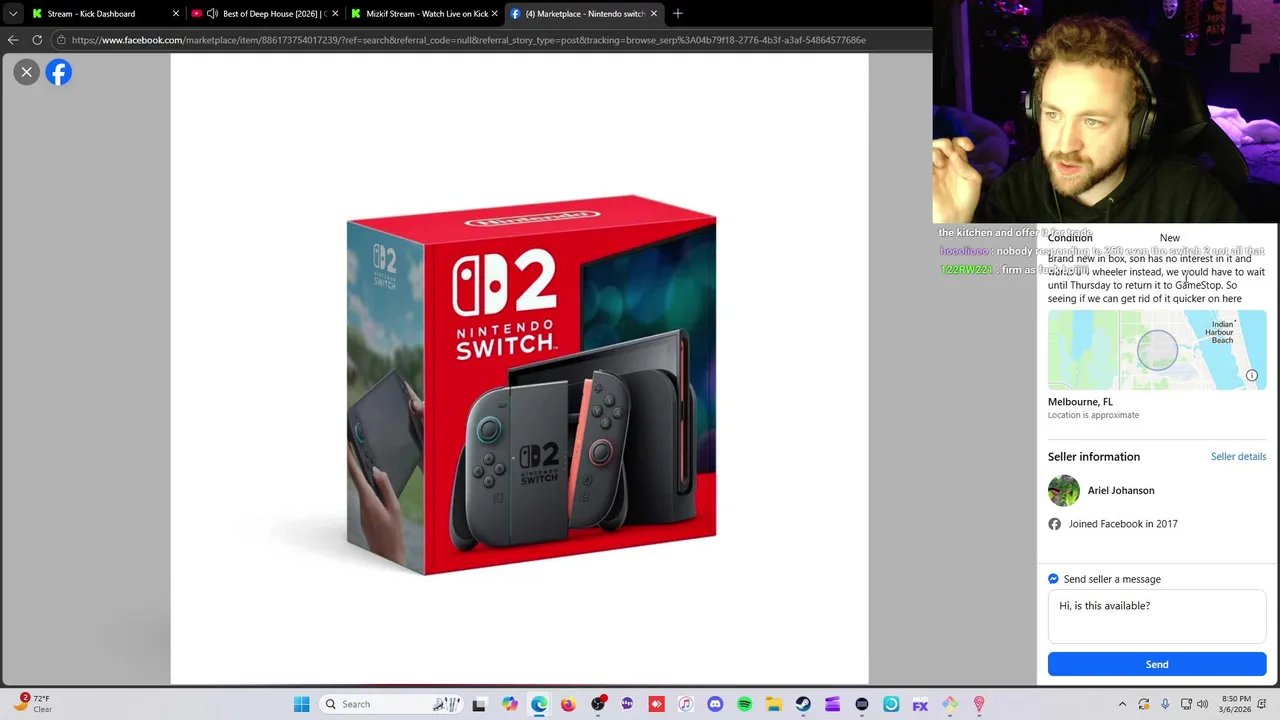Click 'Joined Facebook in 2017' text
The width and height of the screenshot is (1280, 720).
(x=1123, y=524)
